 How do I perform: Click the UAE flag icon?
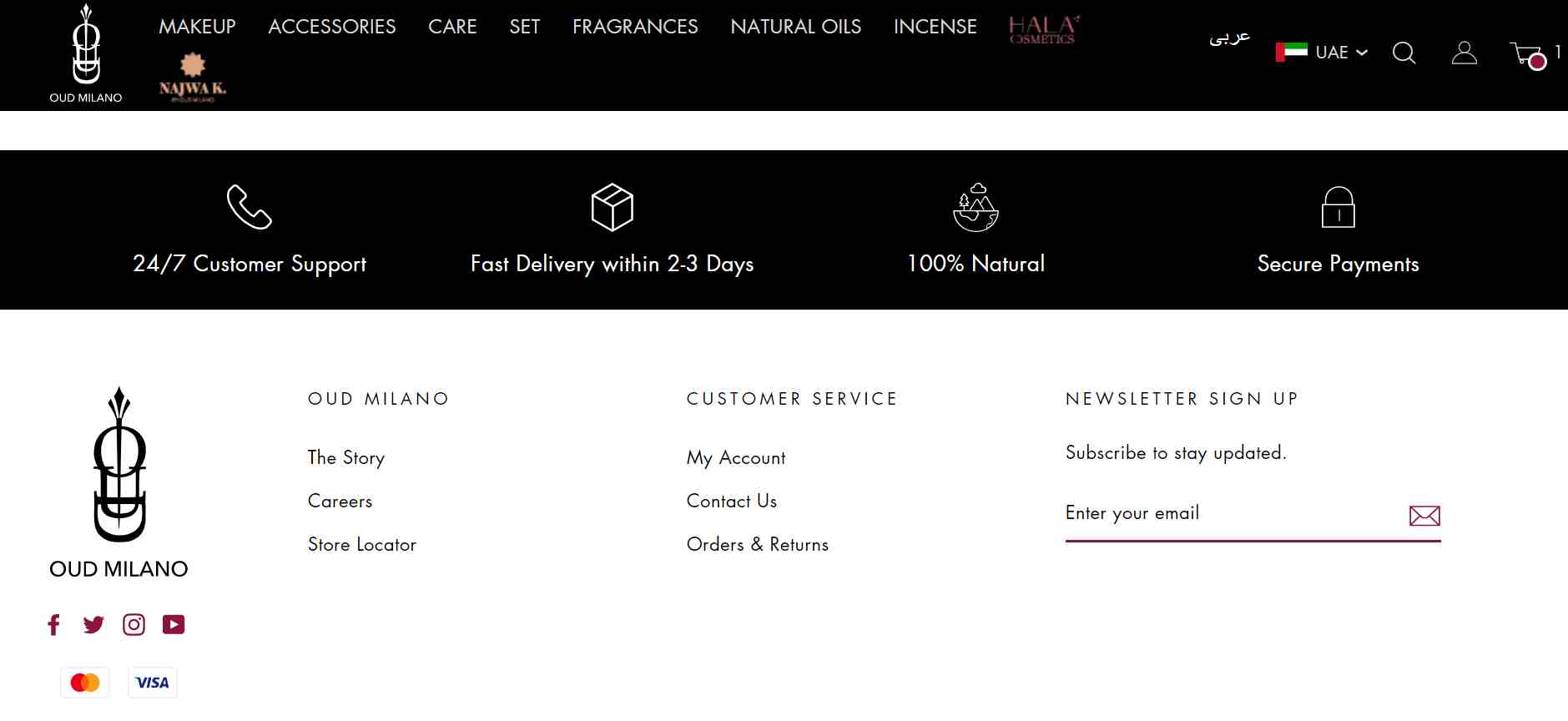pyautogui.click(x=1292, y=52)
